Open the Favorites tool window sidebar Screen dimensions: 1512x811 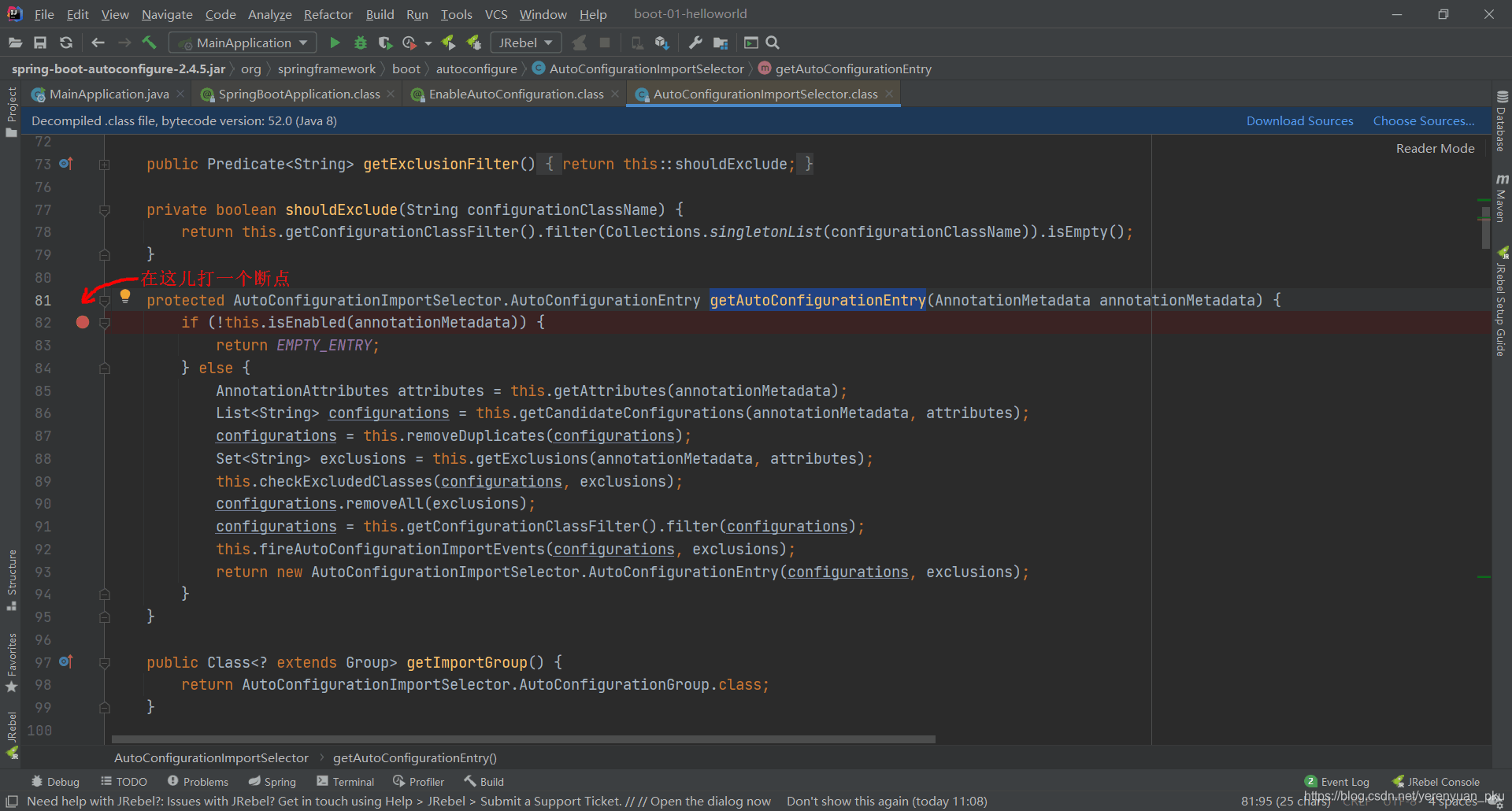tap(11, 662)
